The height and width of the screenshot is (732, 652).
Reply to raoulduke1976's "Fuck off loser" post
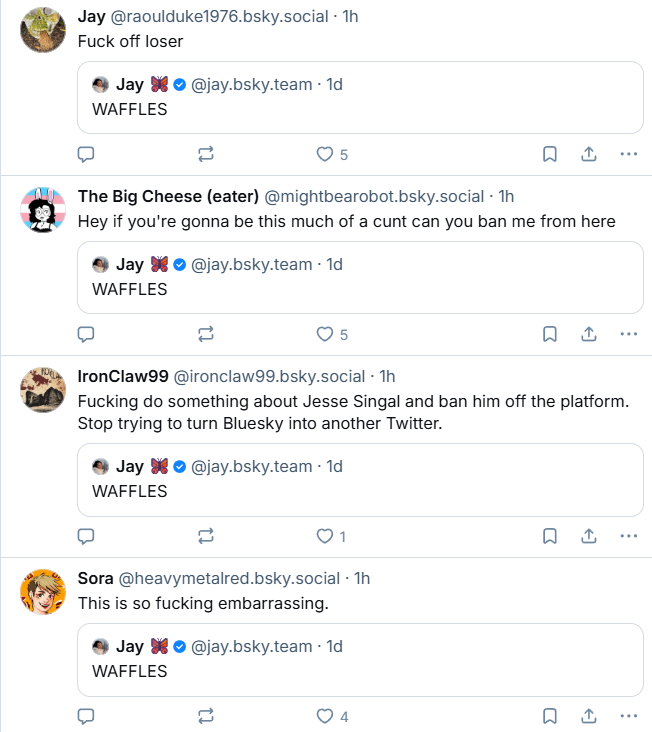coord(86,154)
